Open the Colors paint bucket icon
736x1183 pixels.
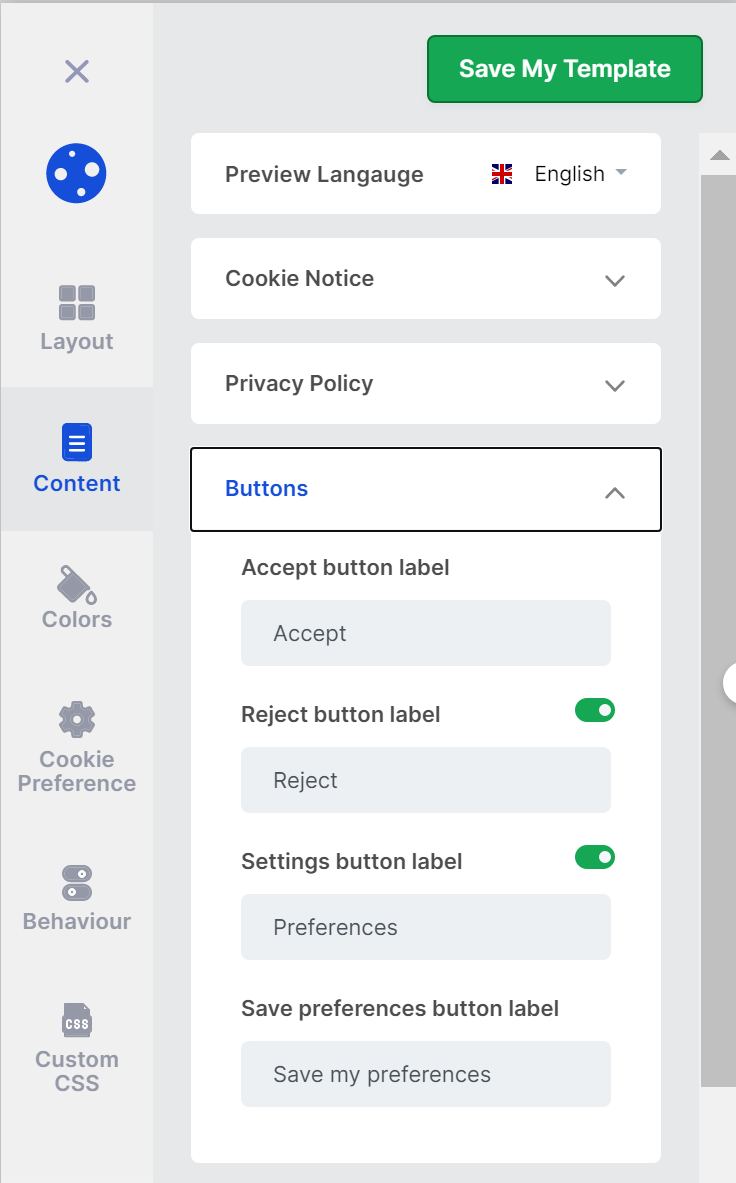76,584
